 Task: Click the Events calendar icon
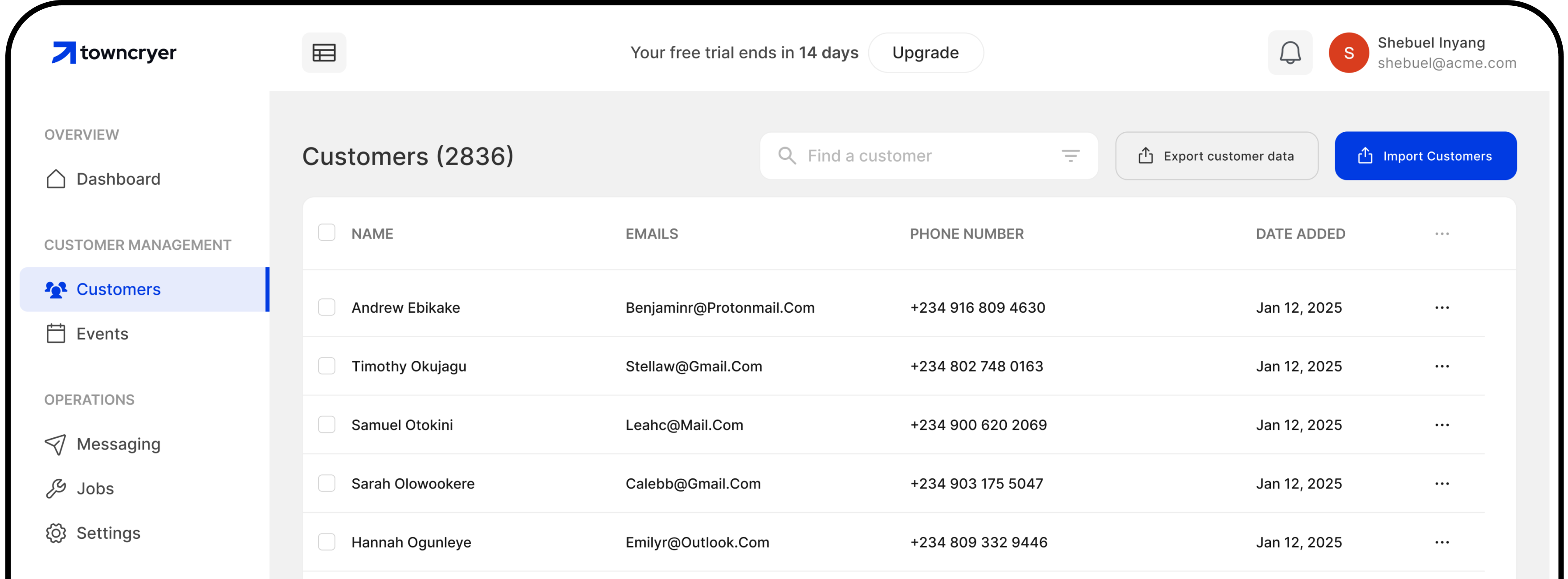pos(56,334)
